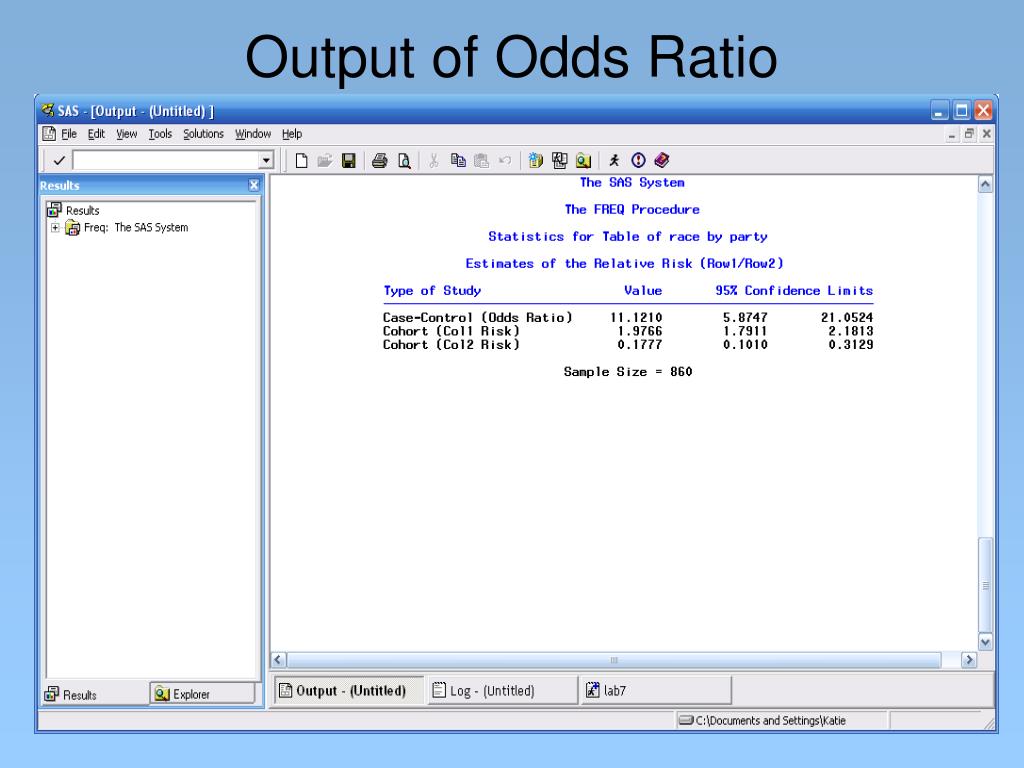Image resolution: width=1024 pixels, height=768 pixels.
Task: Switch to the Explorer tab
Action: pyautogui.click(x=202, y=694)
